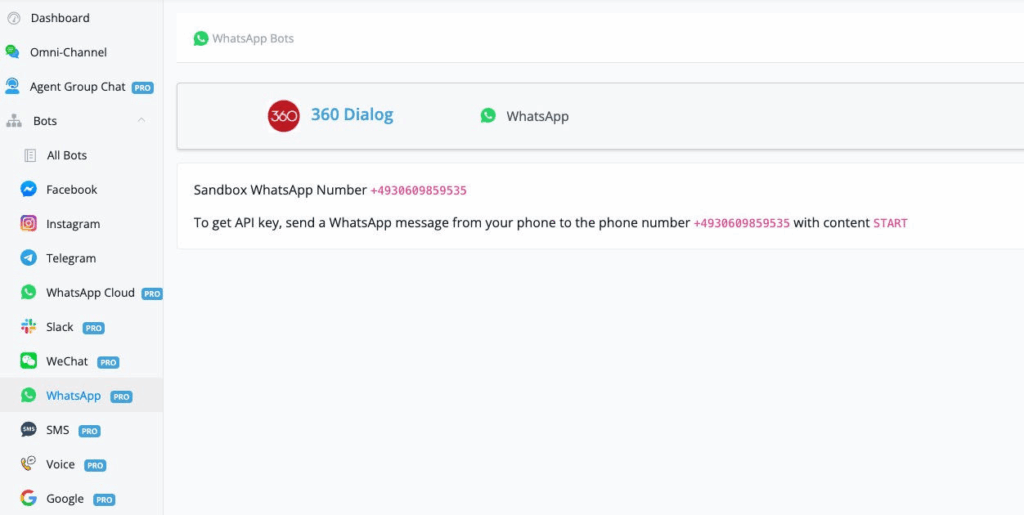Click the WhatsApp Bots breadcrumb title
1024x515 pixels.
tap(252, 39)
